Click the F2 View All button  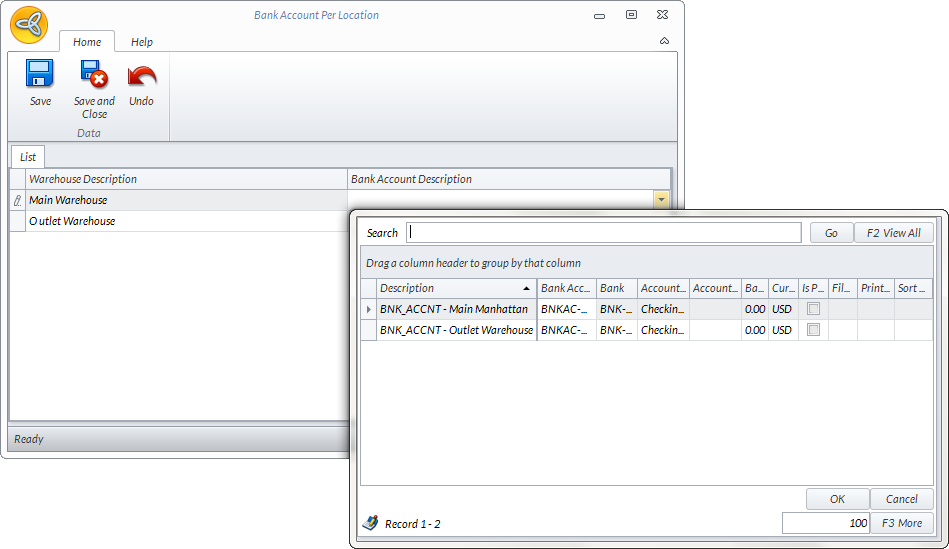click(893, 233)
